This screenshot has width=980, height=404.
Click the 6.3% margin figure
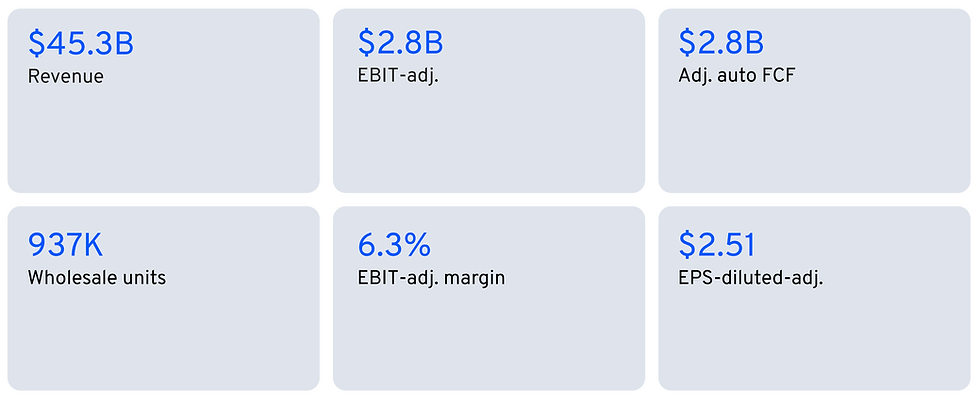point(394,245)
